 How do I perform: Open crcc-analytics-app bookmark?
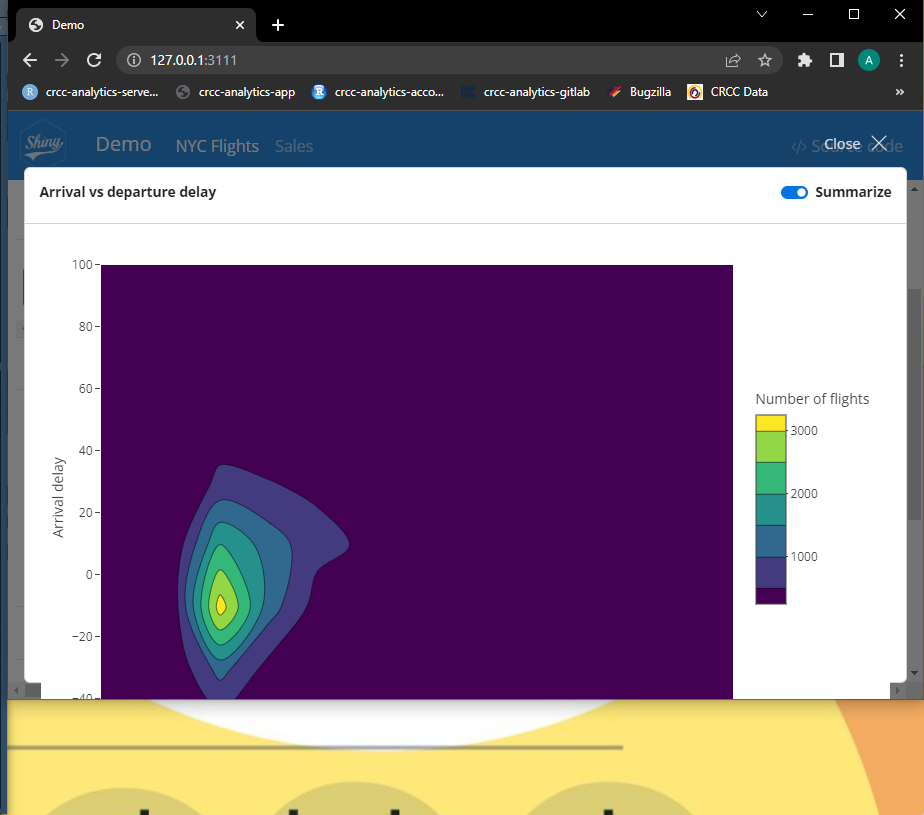(x=236, y=92)
